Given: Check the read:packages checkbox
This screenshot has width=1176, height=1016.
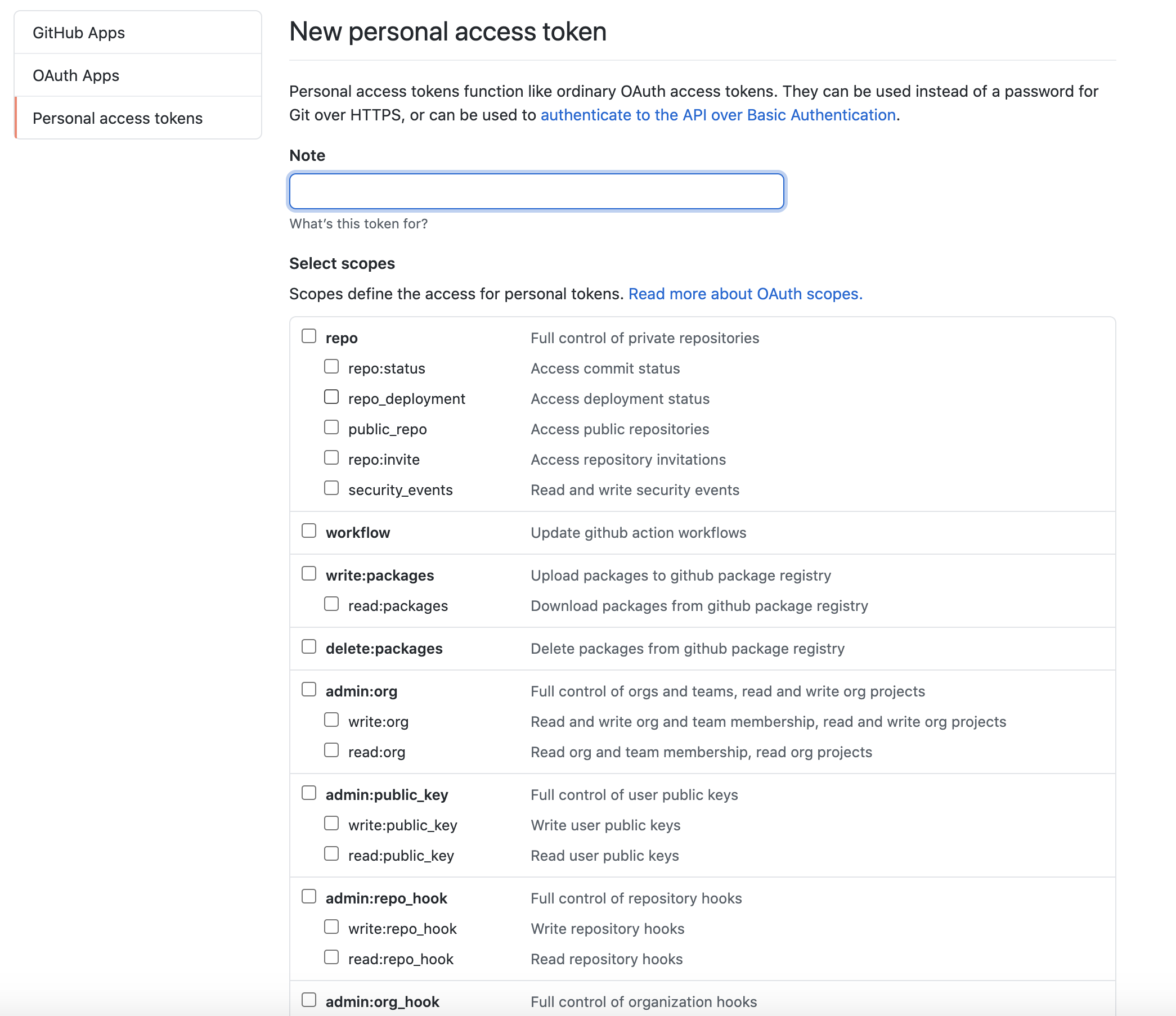Looking at the screenshot, I should tap(331, 604).
